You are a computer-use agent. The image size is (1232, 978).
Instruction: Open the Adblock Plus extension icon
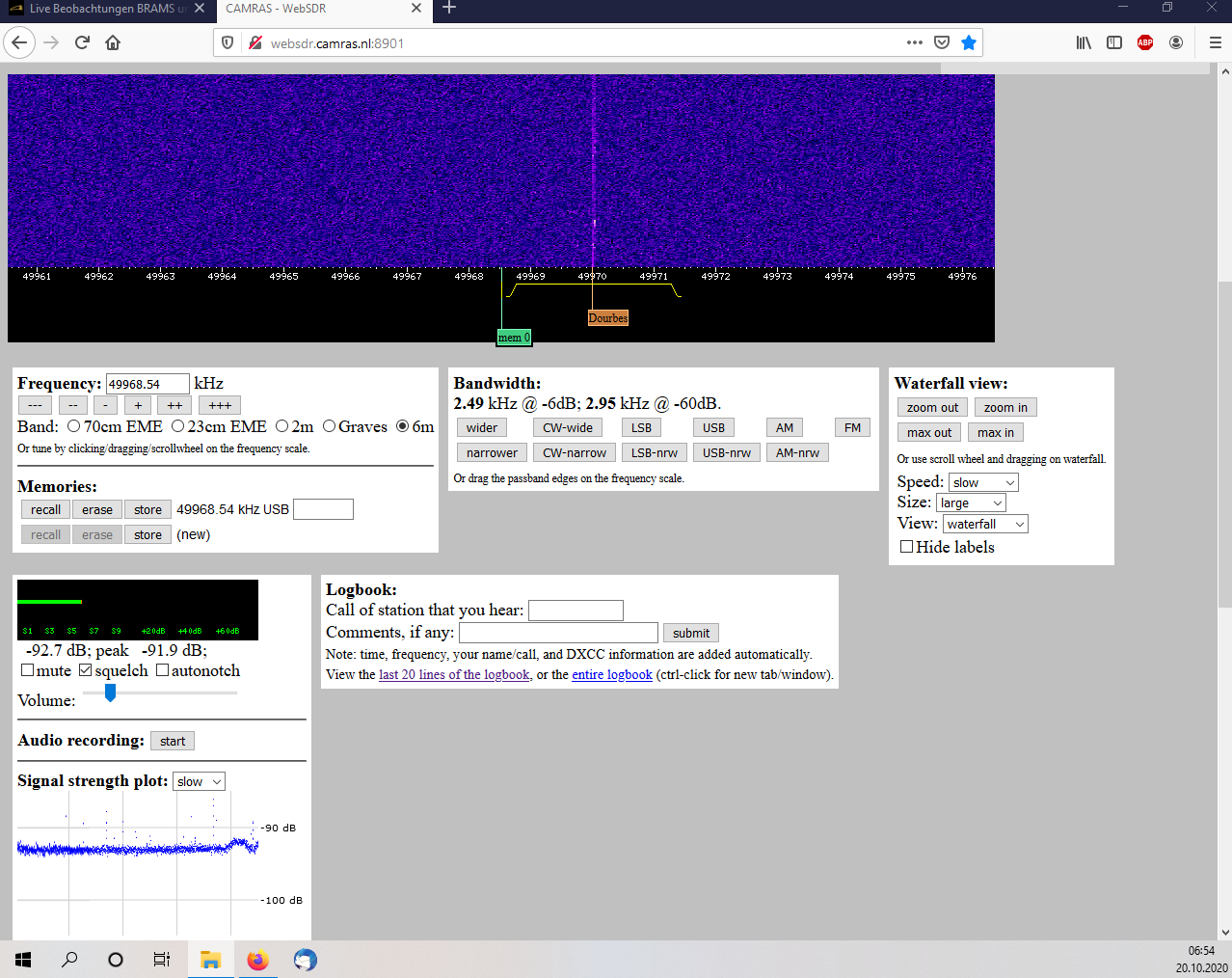click(x=1145, y=42)
